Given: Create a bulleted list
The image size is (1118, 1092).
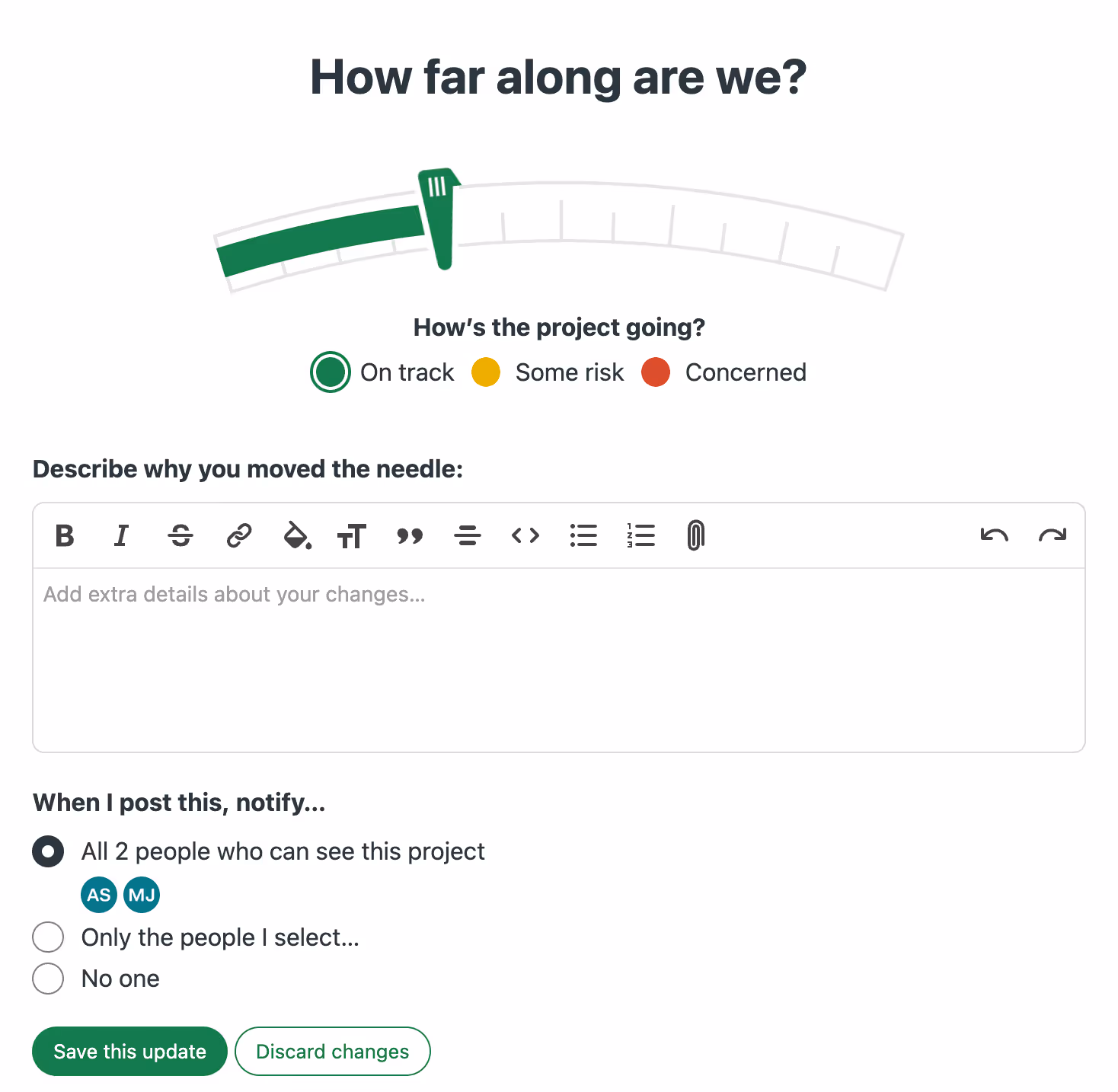Looking at the screenshot, I should pos(583,536).
